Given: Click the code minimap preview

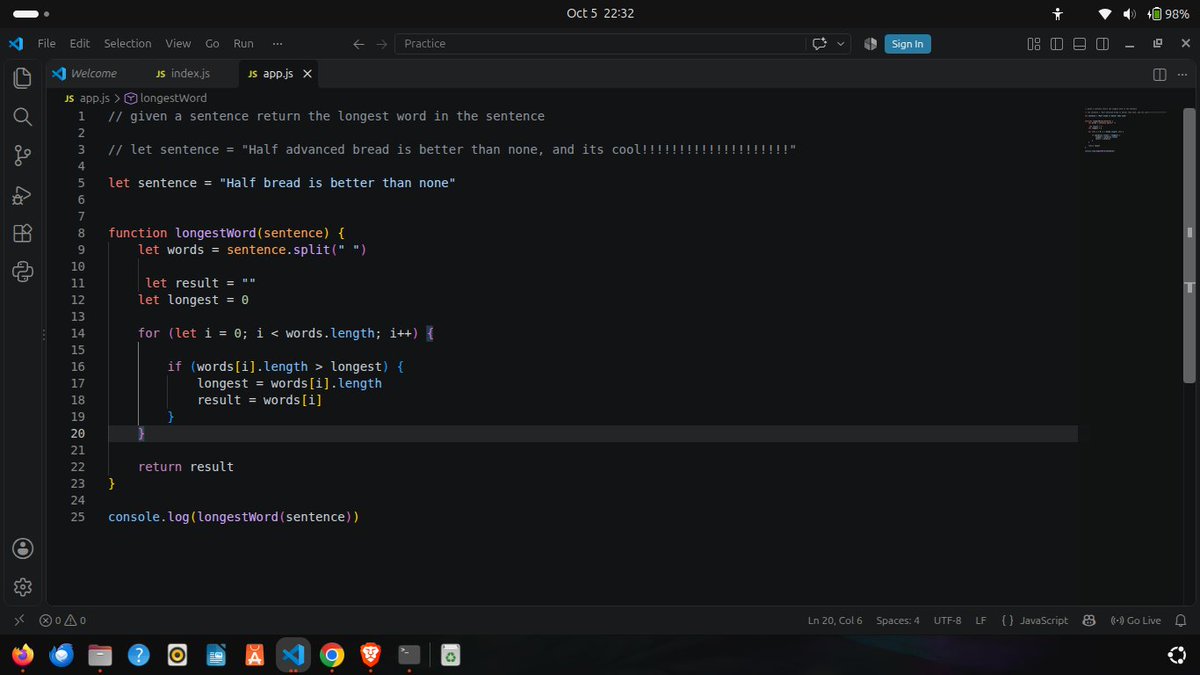Looking at the screenshot, I should pyautogui.click(x=1125, y=130).
